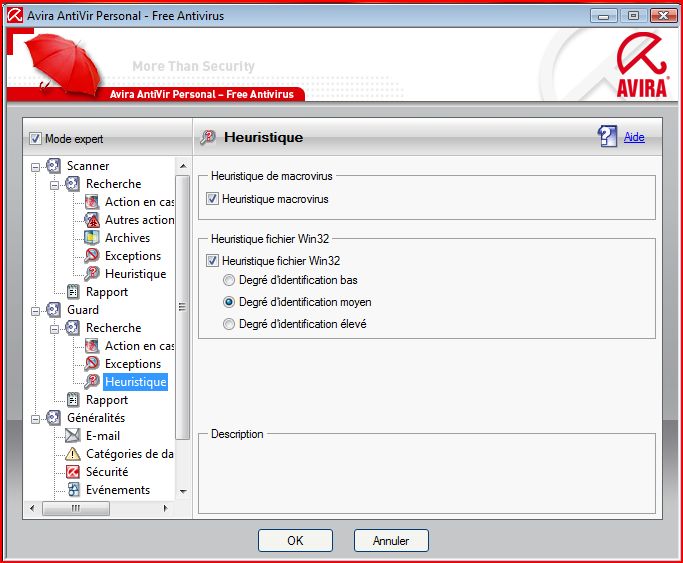
Task: Minimize the Avira window
Action: [603, 16]
